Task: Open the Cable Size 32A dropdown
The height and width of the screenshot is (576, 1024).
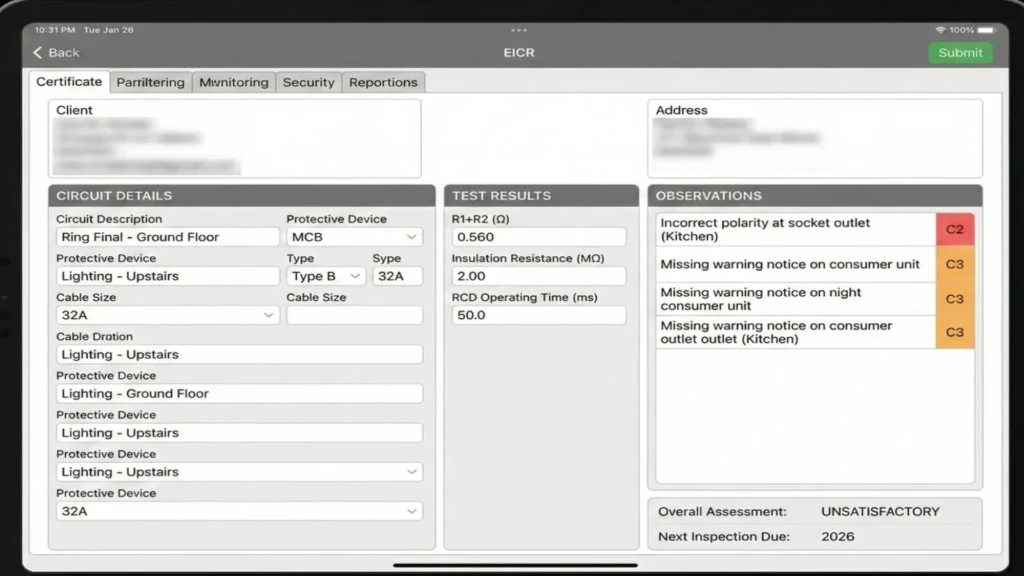Action: click(166, 315)
